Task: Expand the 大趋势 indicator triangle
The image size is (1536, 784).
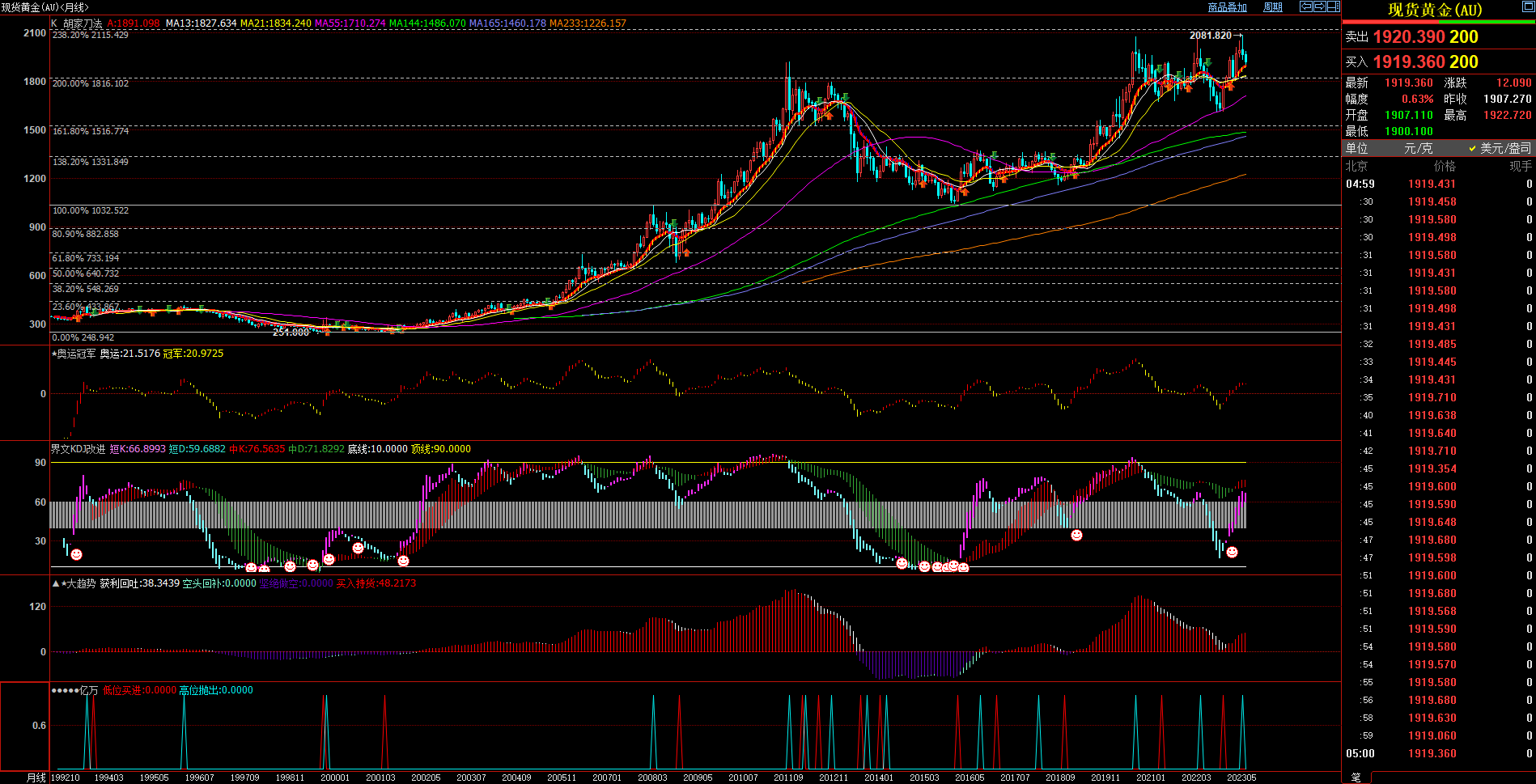Action: pos(55,583)
